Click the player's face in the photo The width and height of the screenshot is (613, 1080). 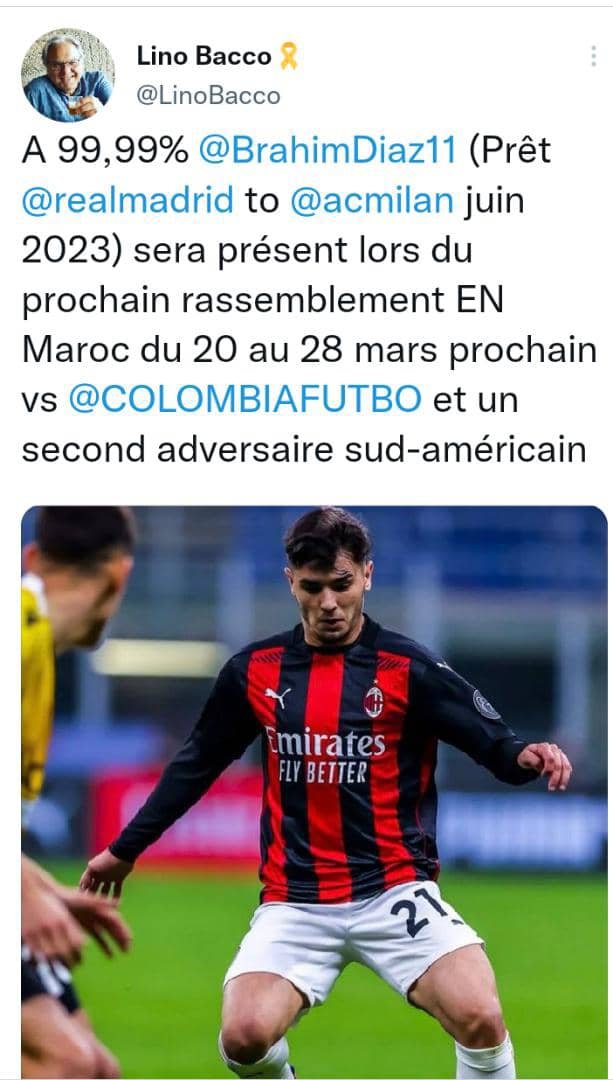[329, 589]
